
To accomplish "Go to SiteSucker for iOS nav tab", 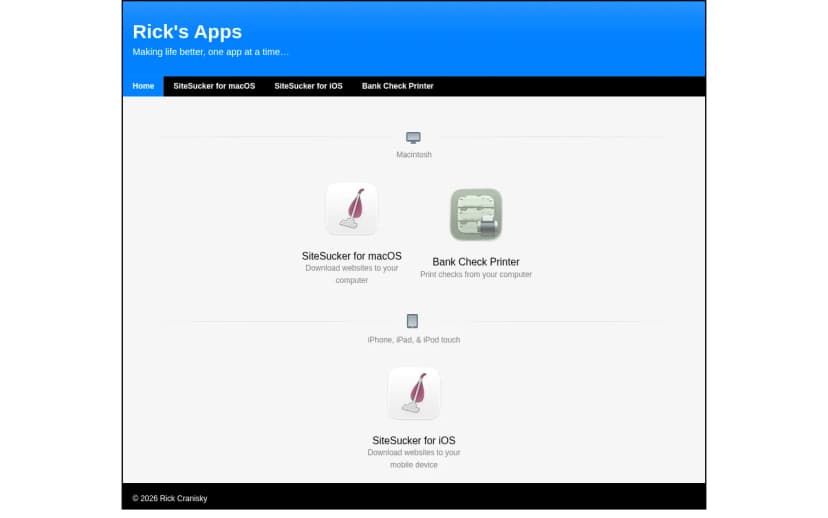I will pyautogui.click(x=308, y=86).
